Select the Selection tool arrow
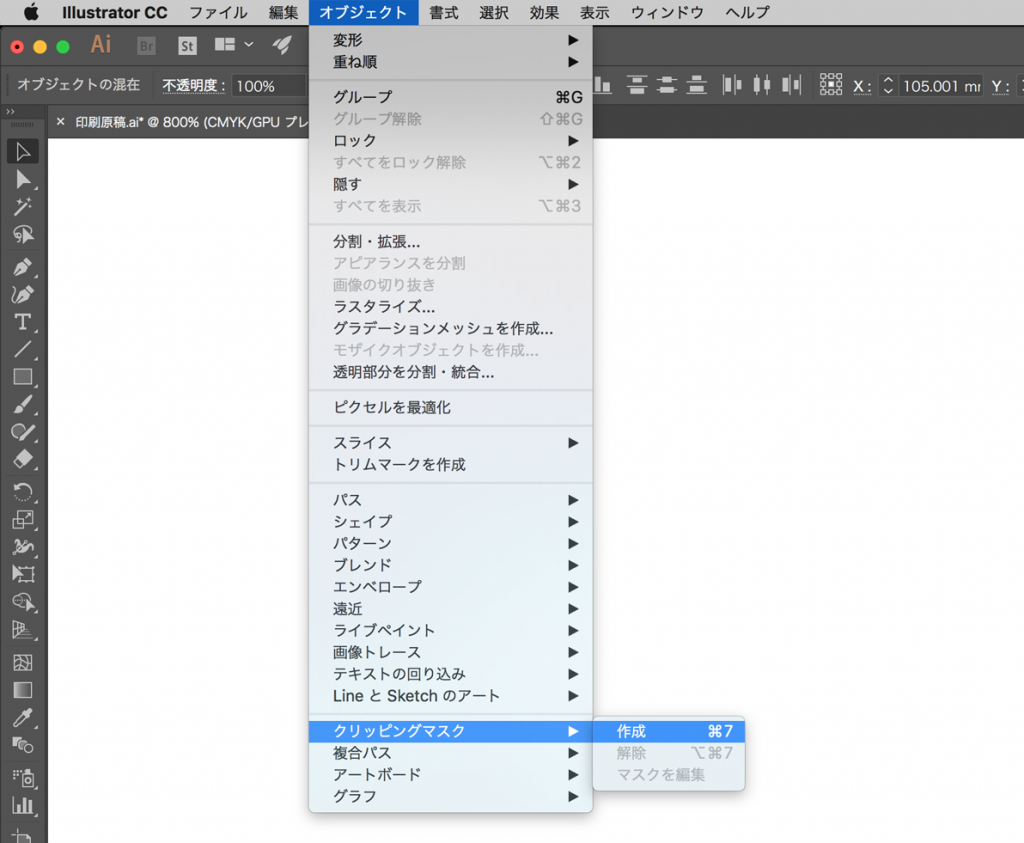The width and height of the screenshot is (1024, 843). tap(23, 151)
